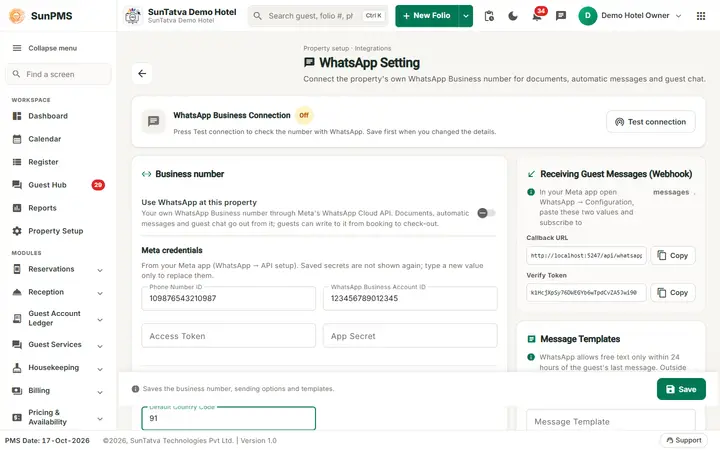Click the Verify Token text box
This screenshot has height=450, width=720.
(x=586, y=292)
